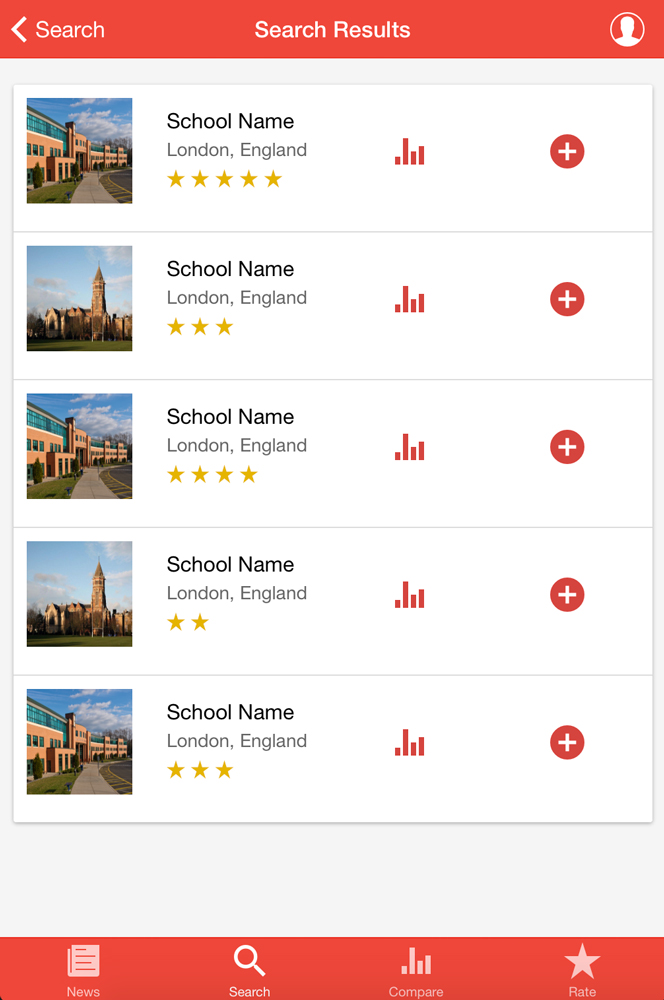Add the last school in results
Screen dimensions: 664x1000
(567, 743)
